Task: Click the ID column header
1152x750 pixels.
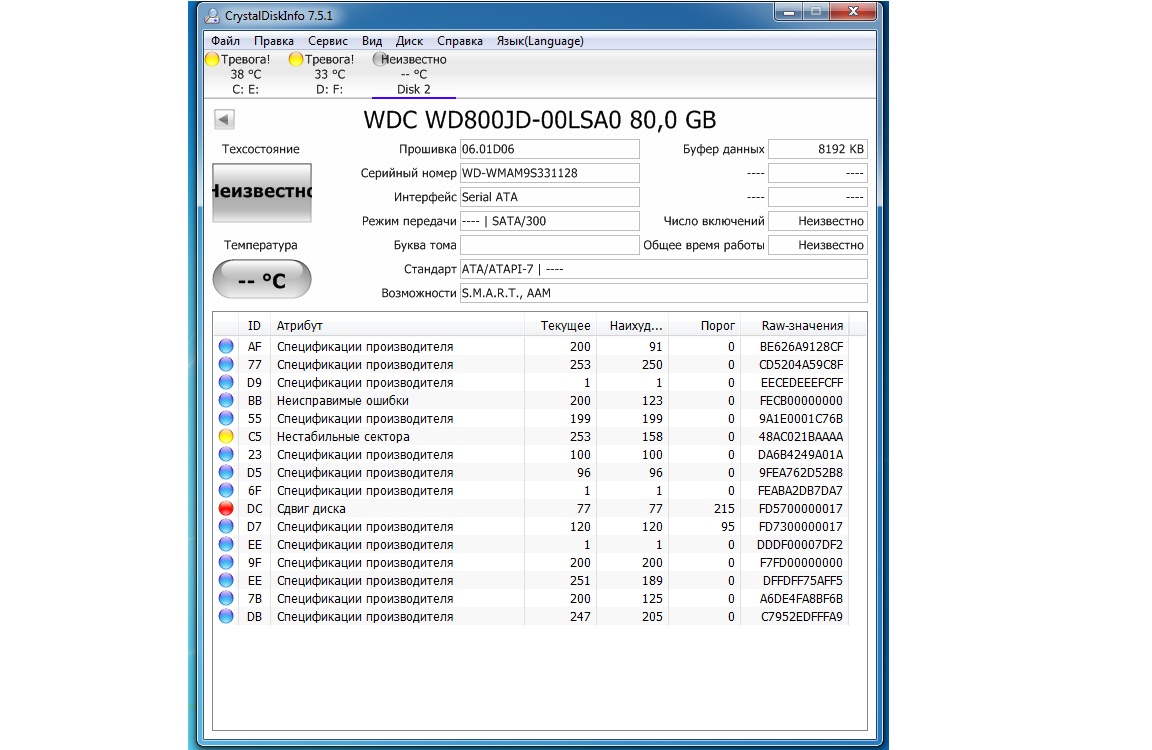Action: click(254, 325)
